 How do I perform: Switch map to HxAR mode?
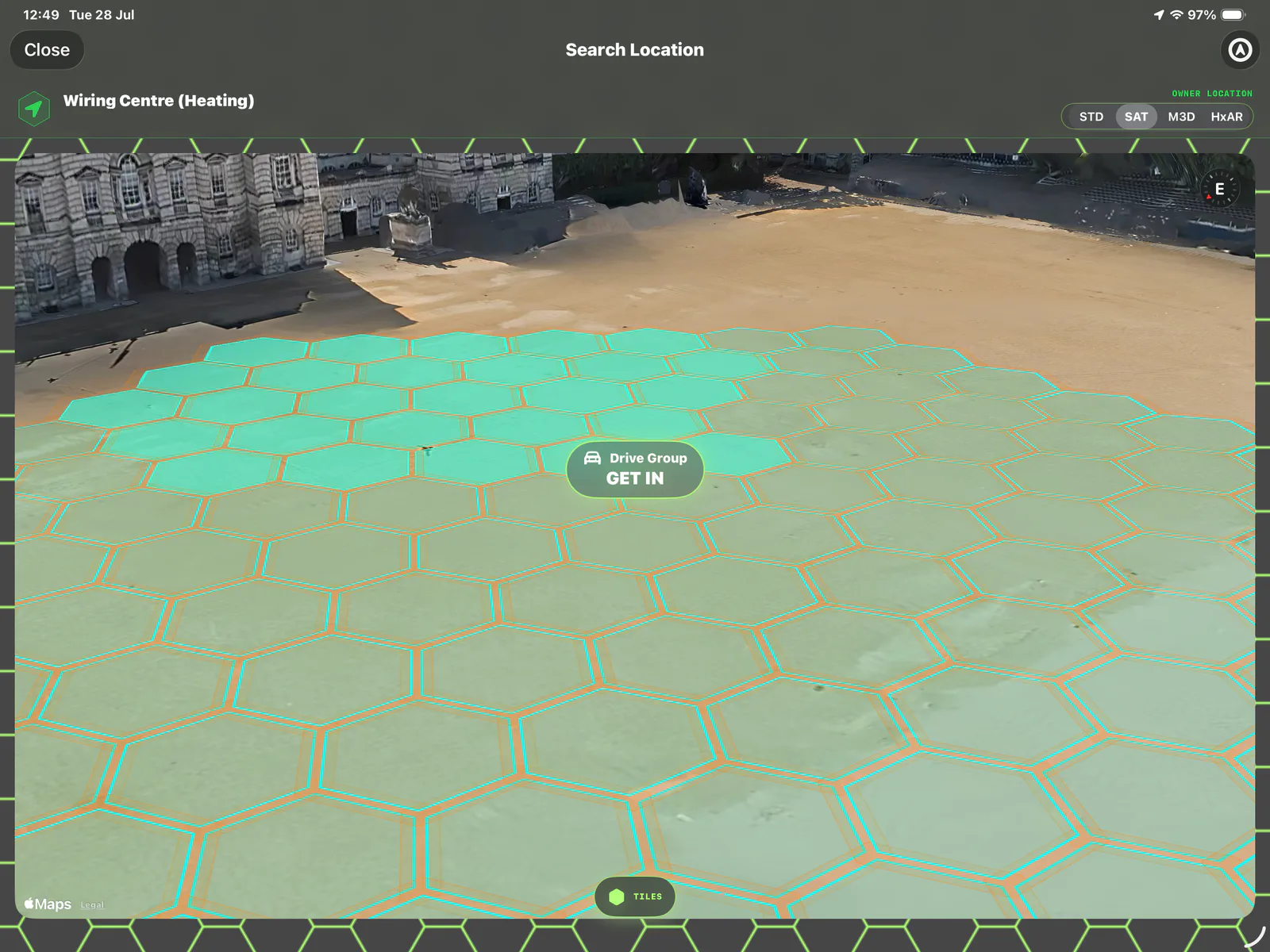coord(1226,117)
